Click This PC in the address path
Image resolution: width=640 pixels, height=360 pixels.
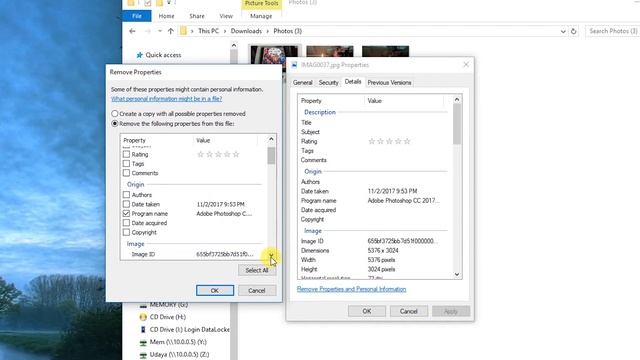[x=208, y=31]
